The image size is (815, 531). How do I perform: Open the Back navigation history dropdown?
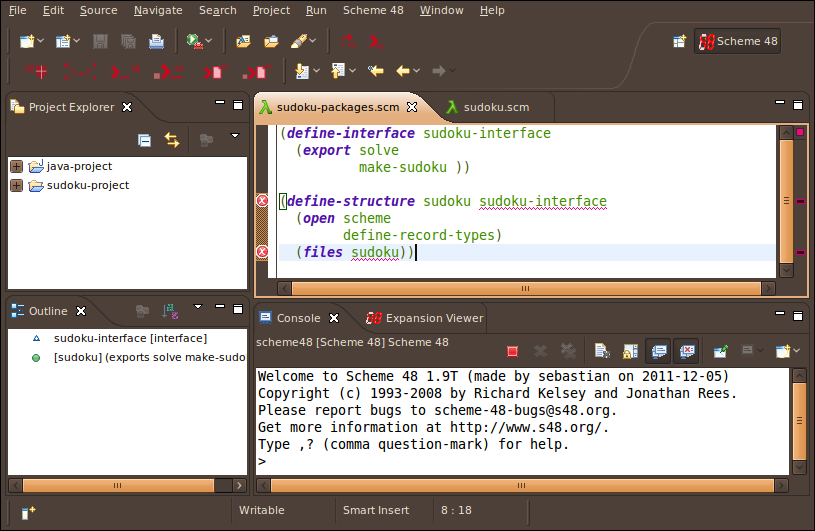[x=416, y=71]
